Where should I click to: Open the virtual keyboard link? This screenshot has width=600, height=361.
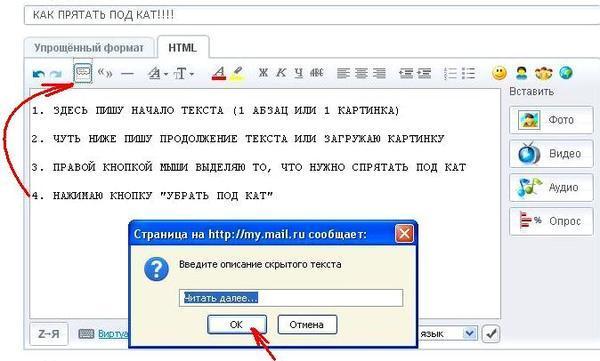113,334
